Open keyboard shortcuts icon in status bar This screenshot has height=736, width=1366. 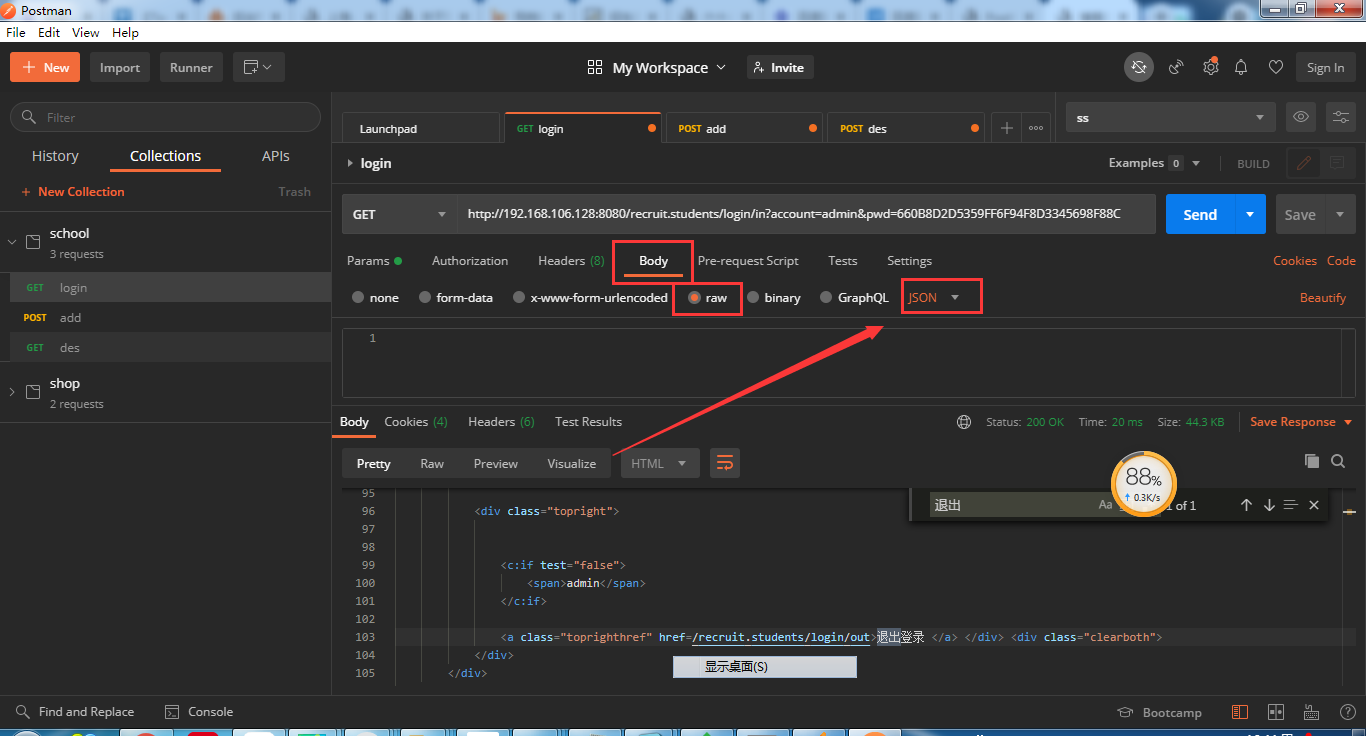tap(1311, 712)
